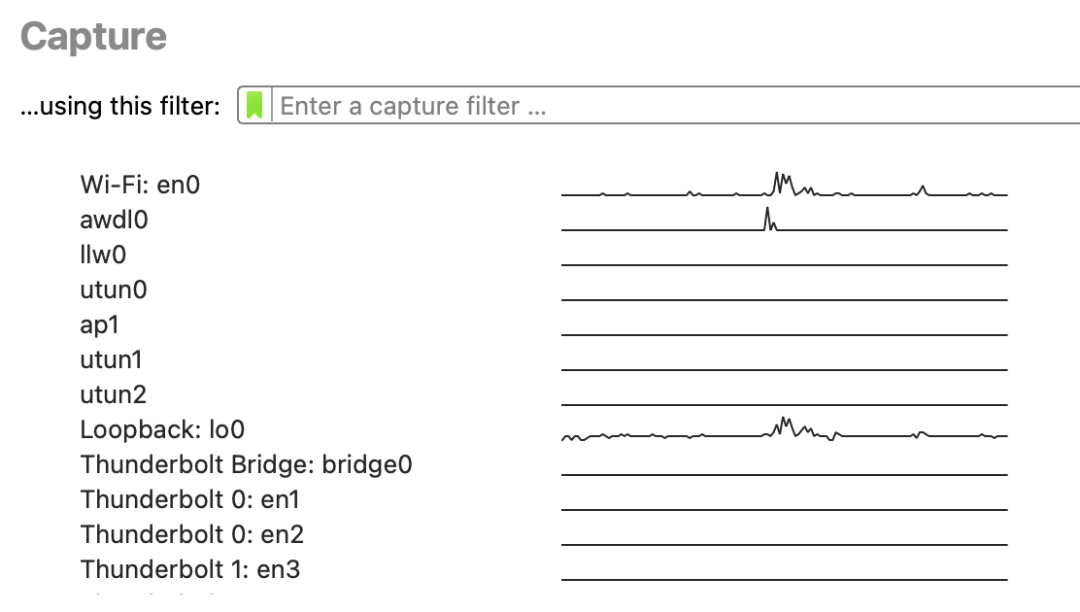Click the Loopback lo0 traffic sparkline
Image resolution: width=1080 pixels, height=612 pixels.
click(784, 430)
